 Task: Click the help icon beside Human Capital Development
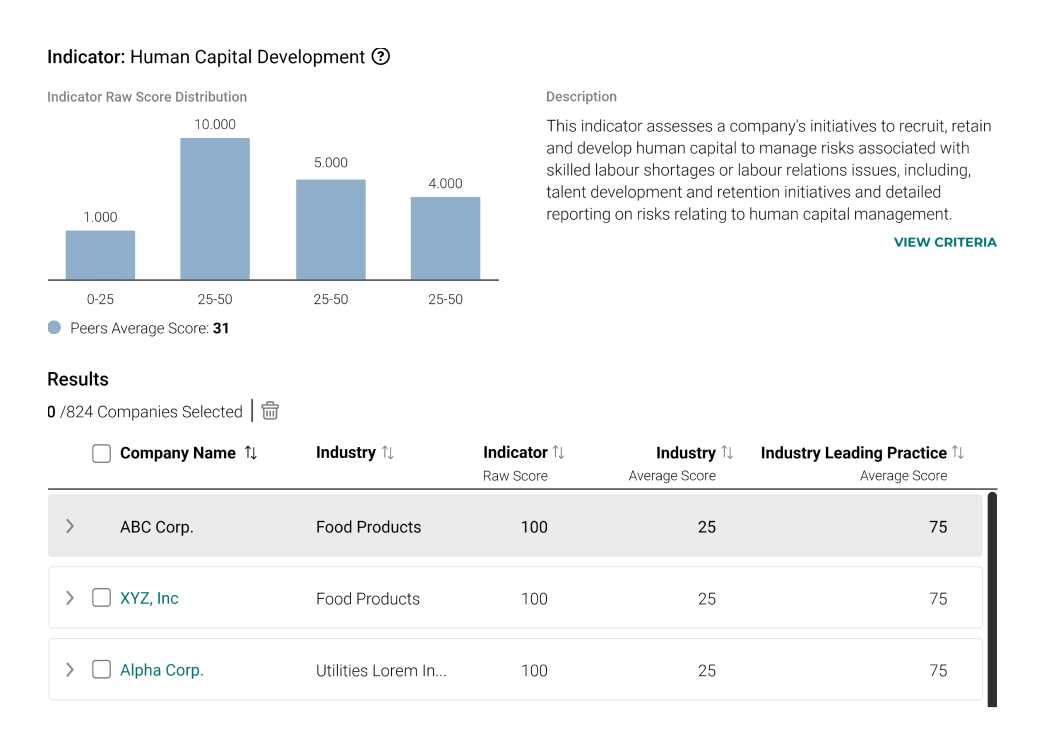(380, 57)
